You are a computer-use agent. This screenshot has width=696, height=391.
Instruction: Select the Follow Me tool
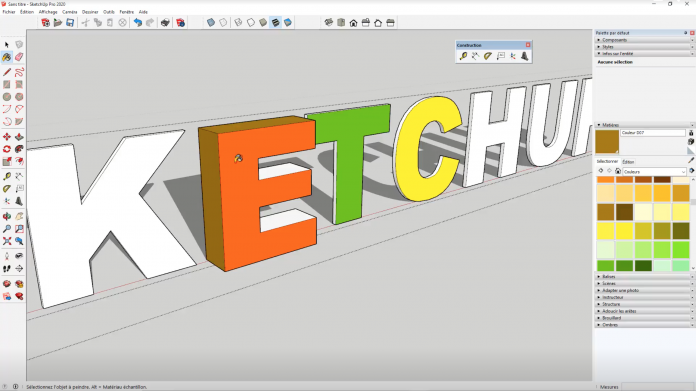pos(19,149)
